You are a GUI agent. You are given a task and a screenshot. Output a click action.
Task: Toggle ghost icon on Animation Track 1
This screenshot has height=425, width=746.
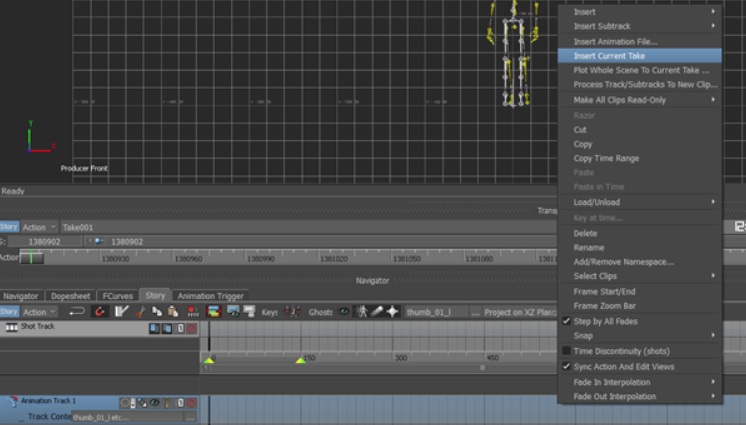[x=142, y=403]
